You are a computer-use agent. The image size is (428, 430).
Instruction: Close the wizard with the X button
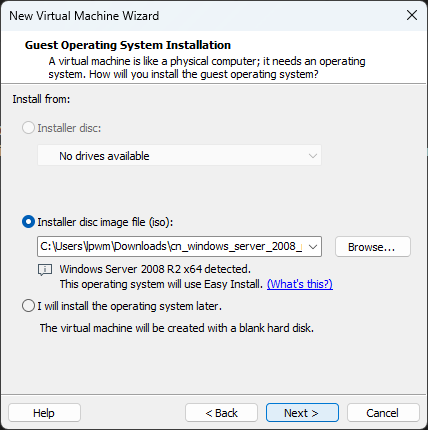(412, 15)
